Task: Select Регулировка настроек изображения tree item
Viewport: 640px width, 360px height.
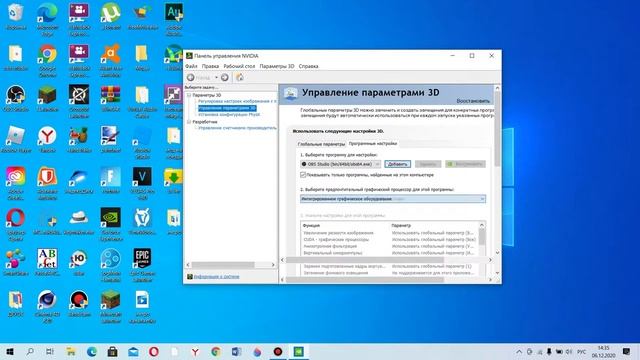Action: [237, 101]
